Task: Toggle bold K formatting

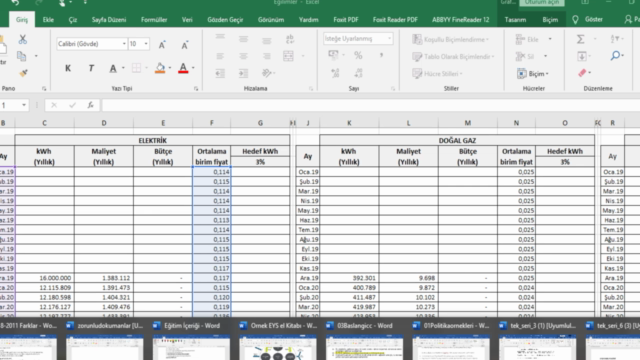Action: click(68, 68)
